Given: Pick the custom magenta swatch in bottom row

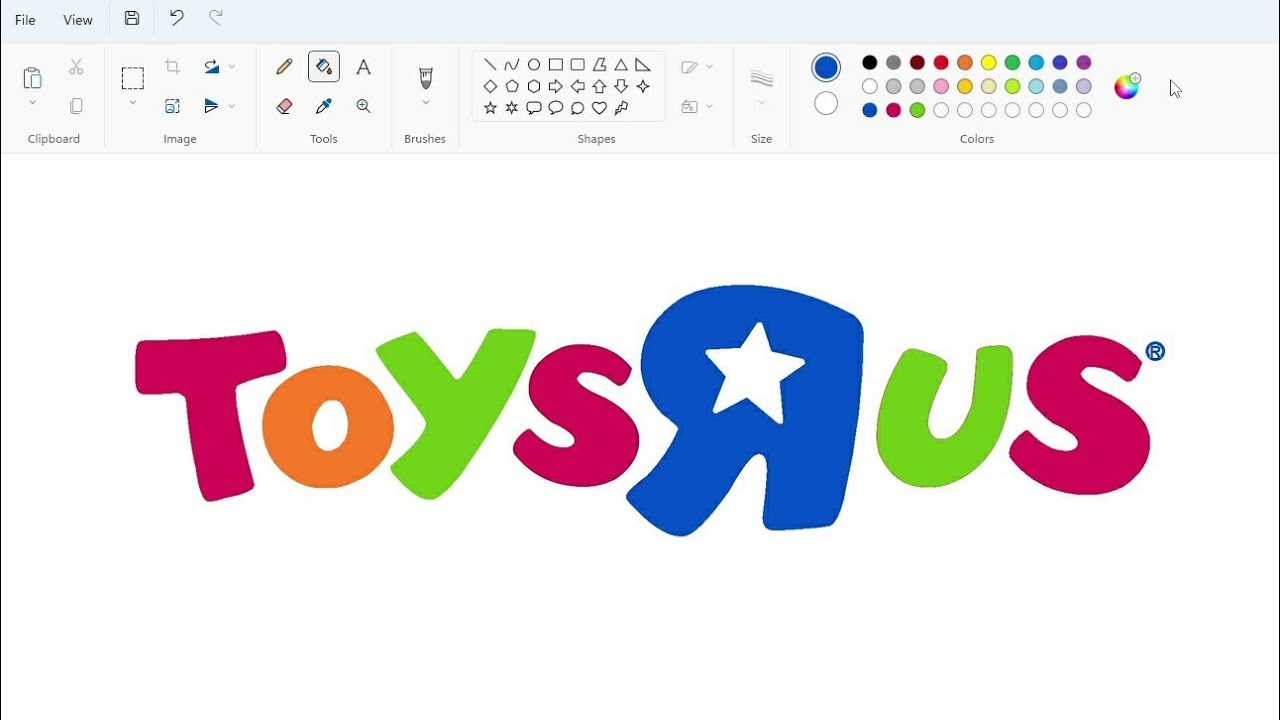Looking at the screenshot, I should point(894,110).
